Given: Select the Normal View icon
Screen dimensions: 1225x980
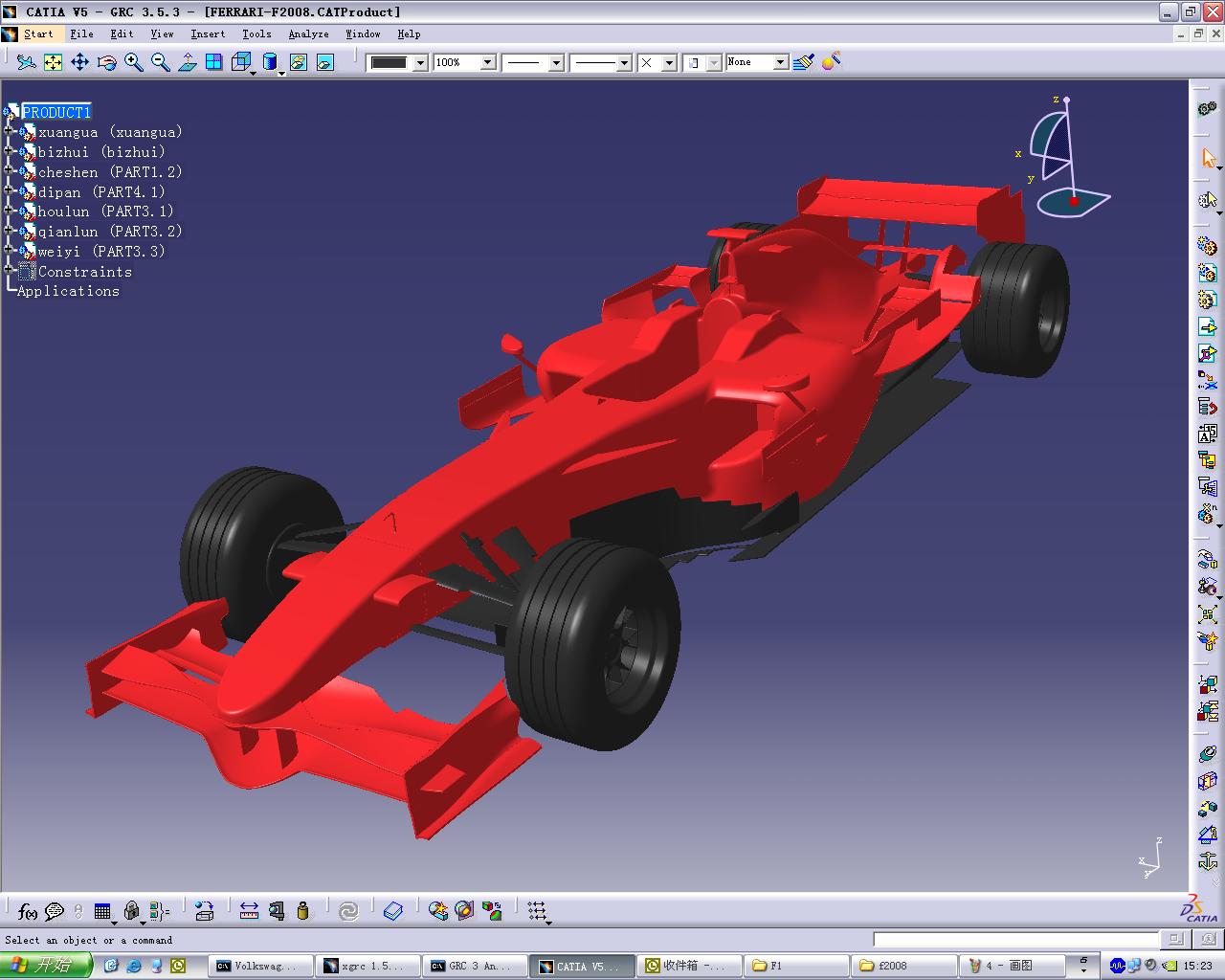Looking at the screenshot, I should [x=187, y=62].
